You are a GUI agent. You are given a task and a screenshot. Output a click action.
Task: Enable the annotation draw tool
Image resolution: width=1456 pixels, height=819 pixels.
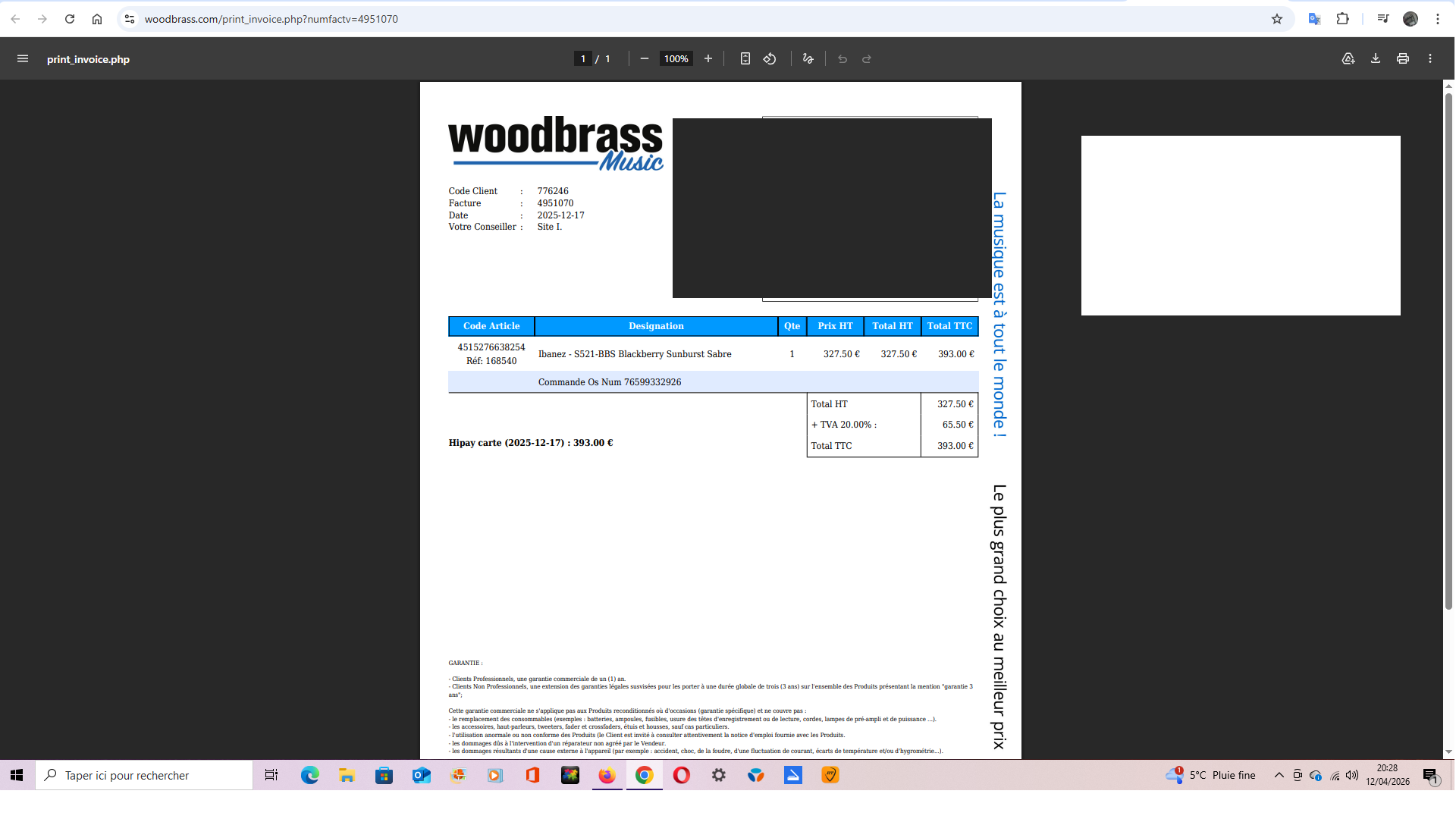(808, 58)
